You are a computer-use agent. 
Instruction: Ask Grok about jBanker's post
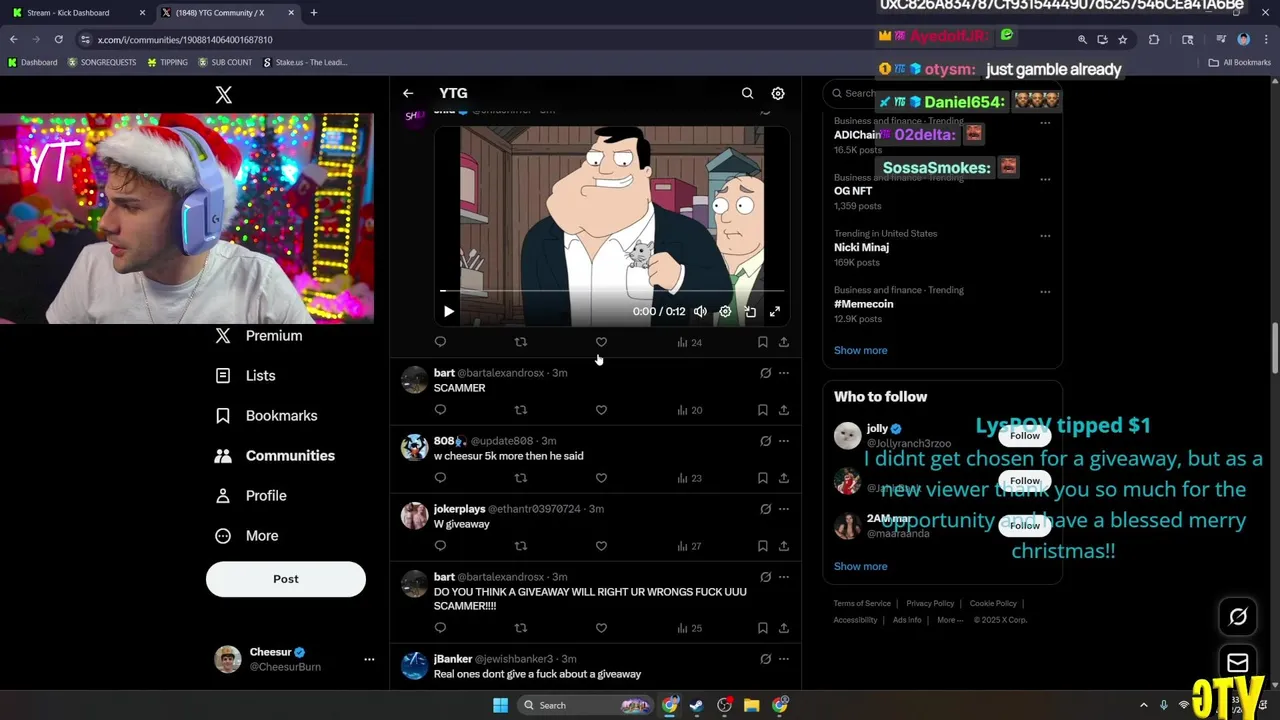(x=765, y=659)
